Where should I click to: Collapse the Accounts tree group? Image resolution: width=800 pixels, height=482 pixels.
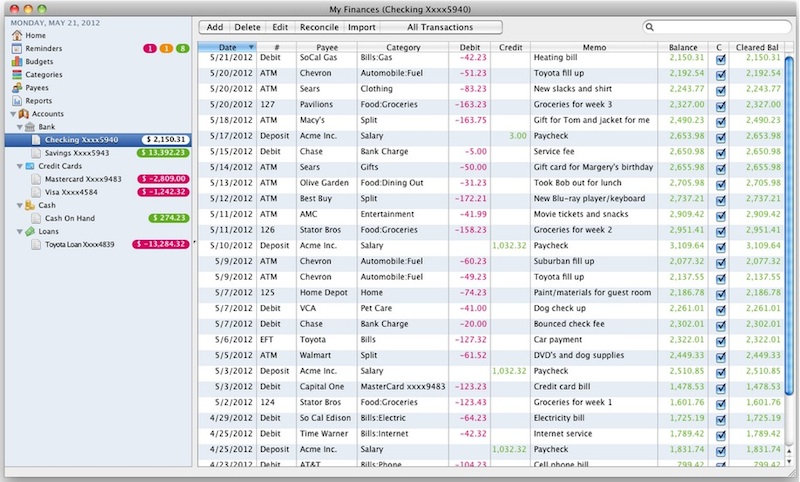pyautogui.click(x=11, y=114)
